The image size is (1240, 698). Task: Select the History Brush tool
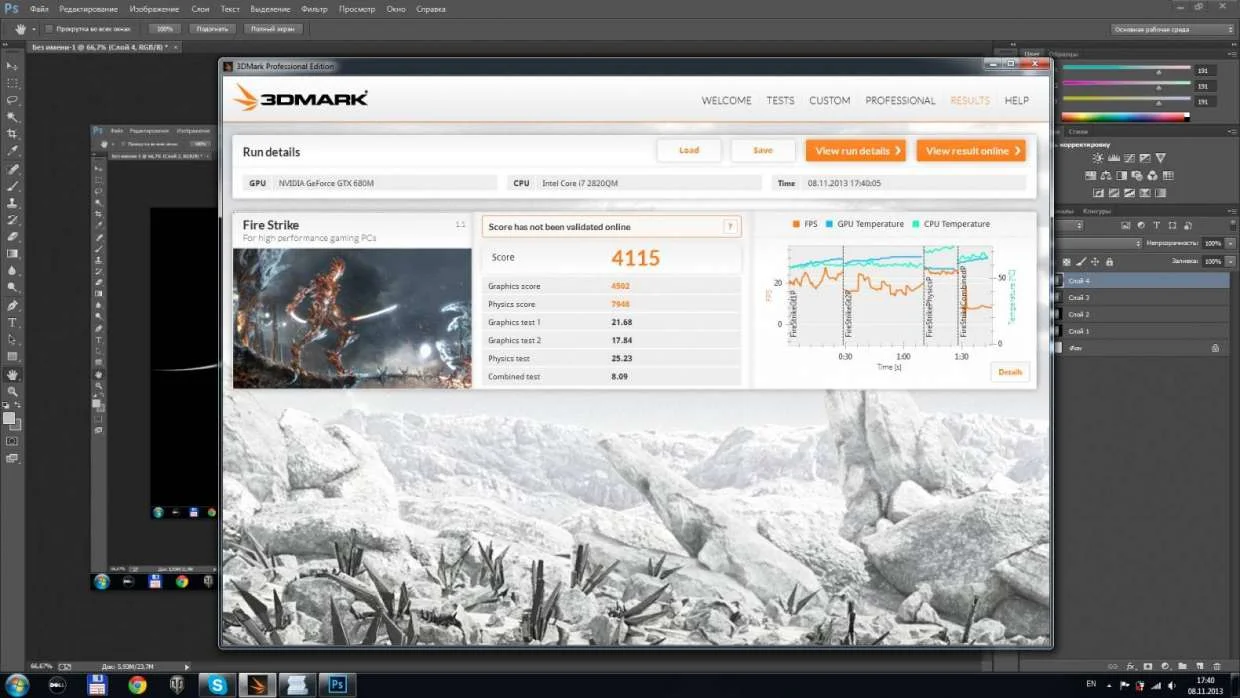pos(12,220)
